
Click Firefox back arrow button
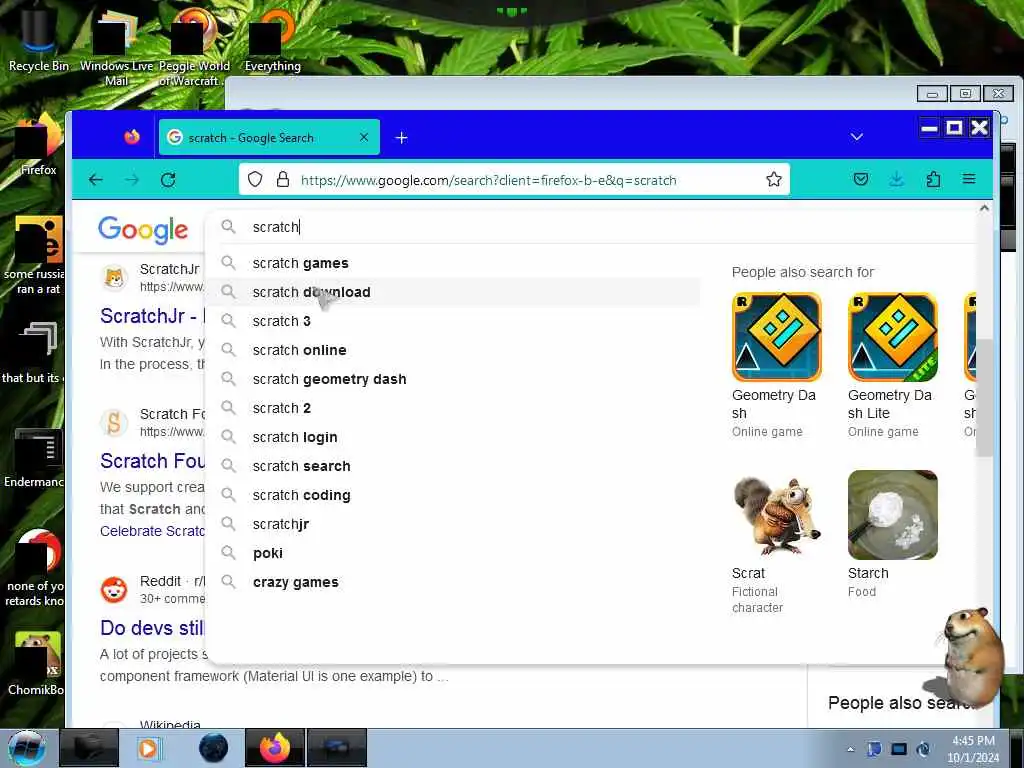point(96,180)
